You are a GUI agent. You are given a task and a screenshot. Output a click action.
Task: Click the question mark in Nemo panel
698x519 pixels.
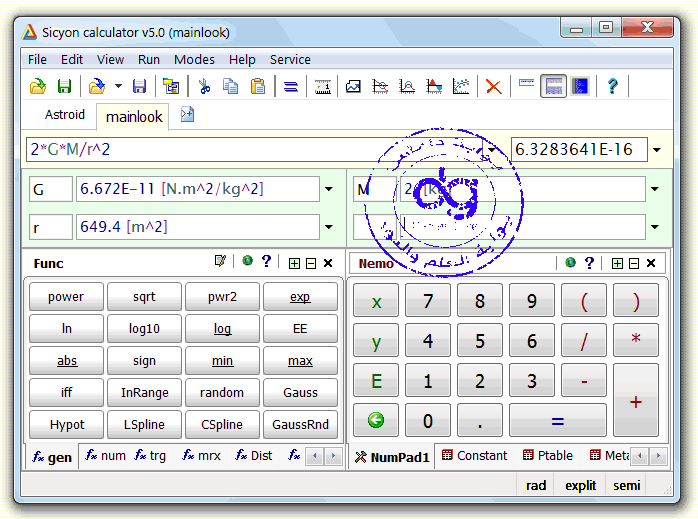589,263
